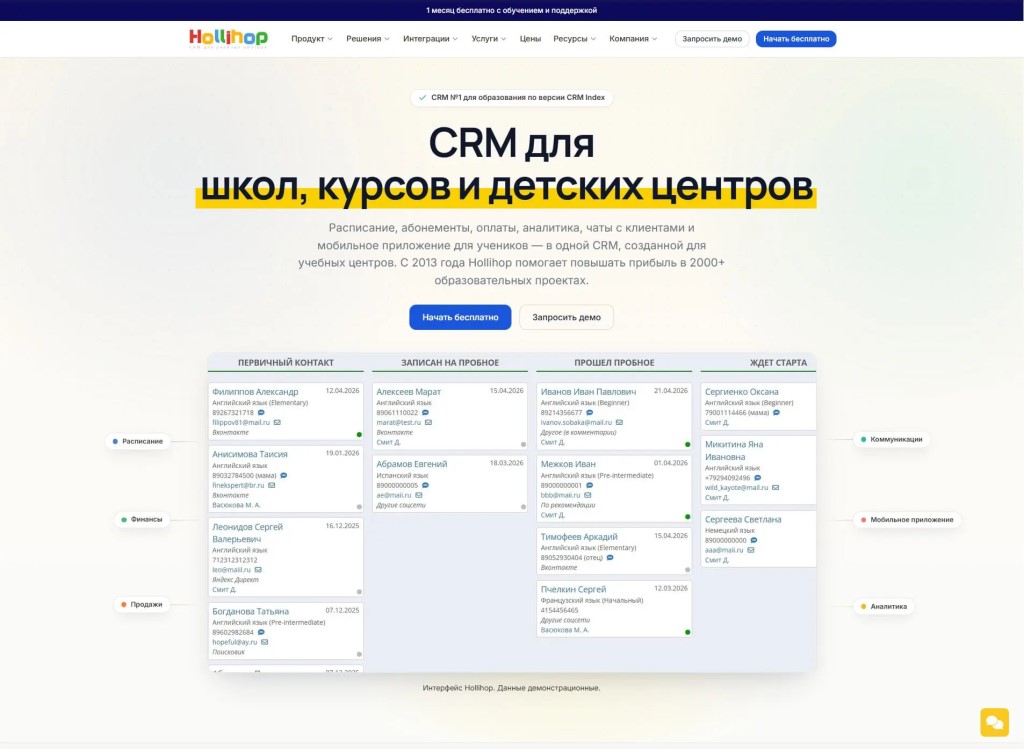Image resolution: width=1024 pixels, height=749 pixels.
Task: Select the Коммуникации feature tag
Action: [891, 439]
